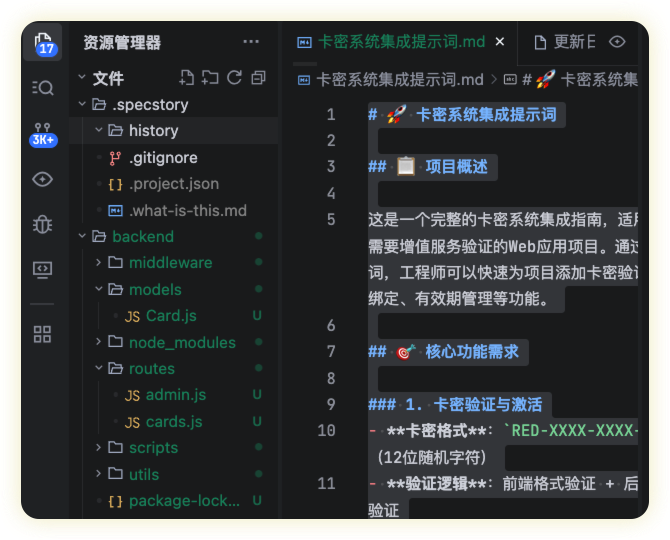Click Git icon beside .gitignore
This screenshot has height=540, width=670.
coord(115,158)
